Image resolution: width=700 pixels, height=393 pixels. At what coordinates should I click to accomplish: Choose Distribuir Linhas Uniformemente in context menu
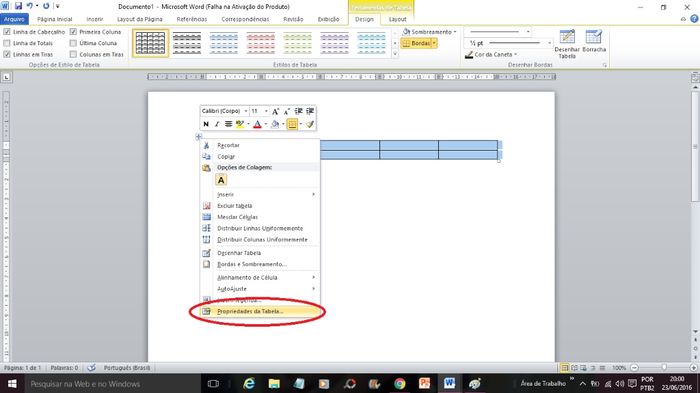click(260, 228)
